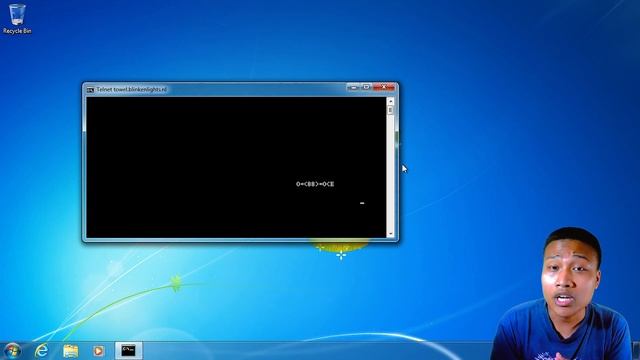
Task: Click the Telnet window system menu icon
Action: (x=90, y=89)
